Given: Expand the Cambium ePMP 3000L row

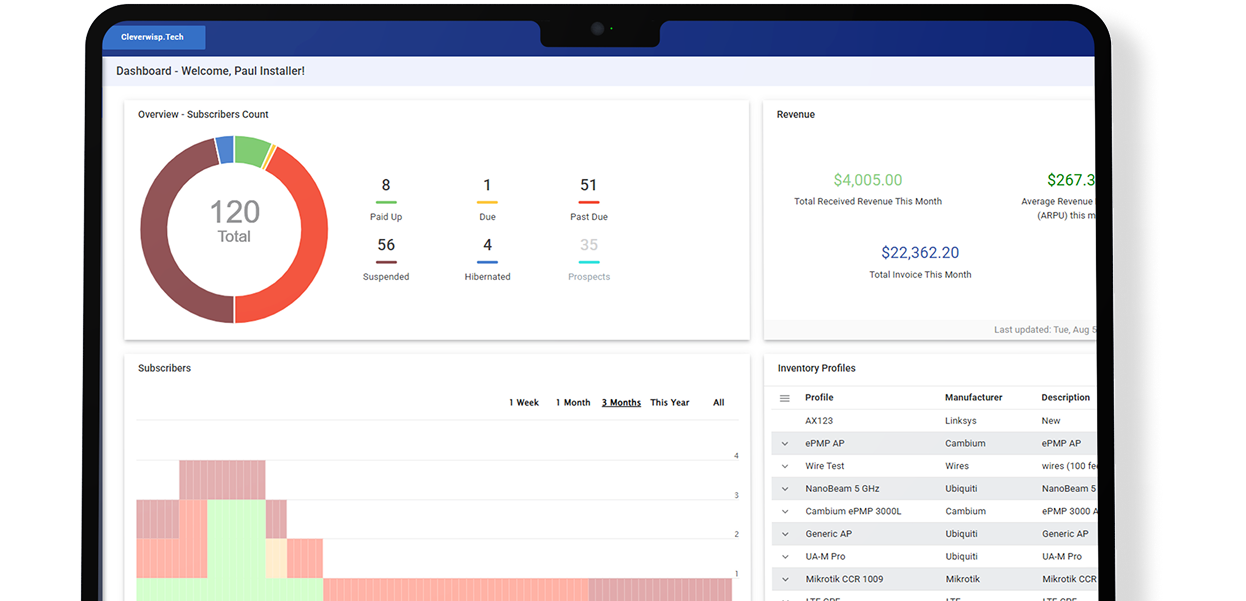Looking at the screenshot, I should click(x=785, y=511).
